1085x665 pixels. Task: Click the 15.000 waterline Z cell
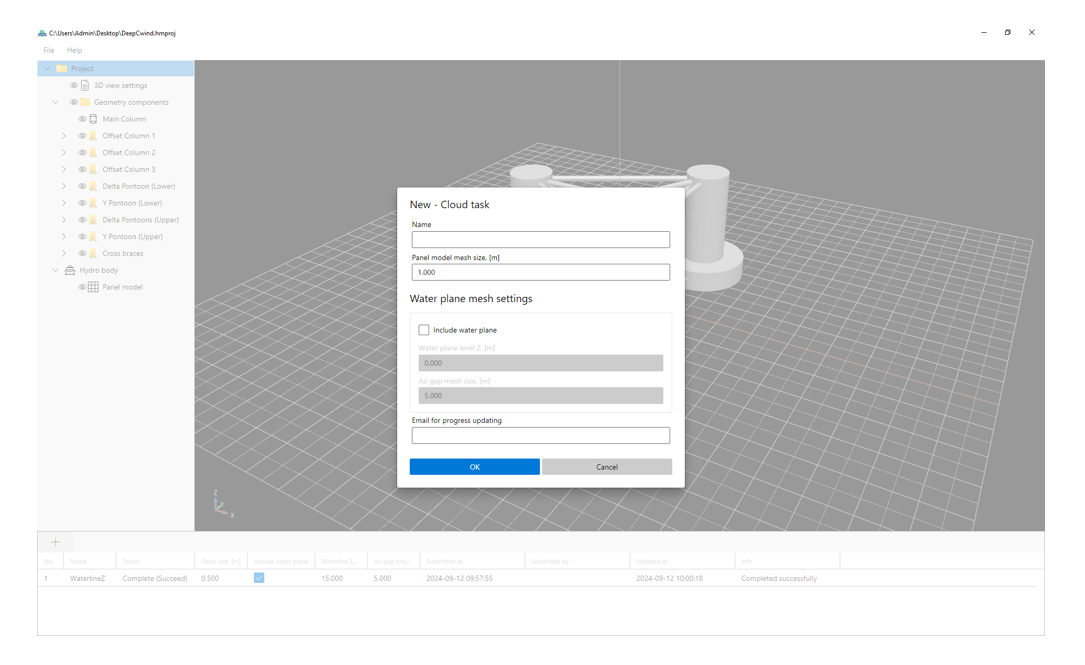332,579
